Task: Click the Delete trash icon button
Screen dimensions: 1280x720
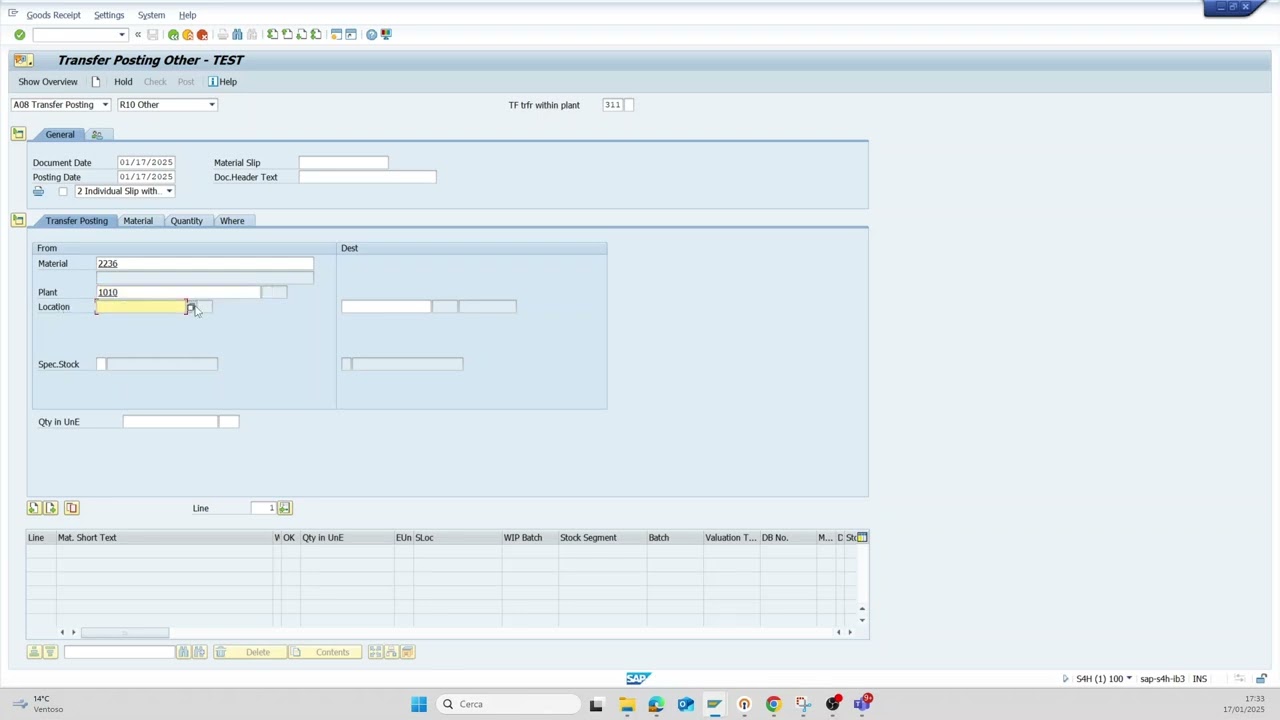Action: [248, 652]
